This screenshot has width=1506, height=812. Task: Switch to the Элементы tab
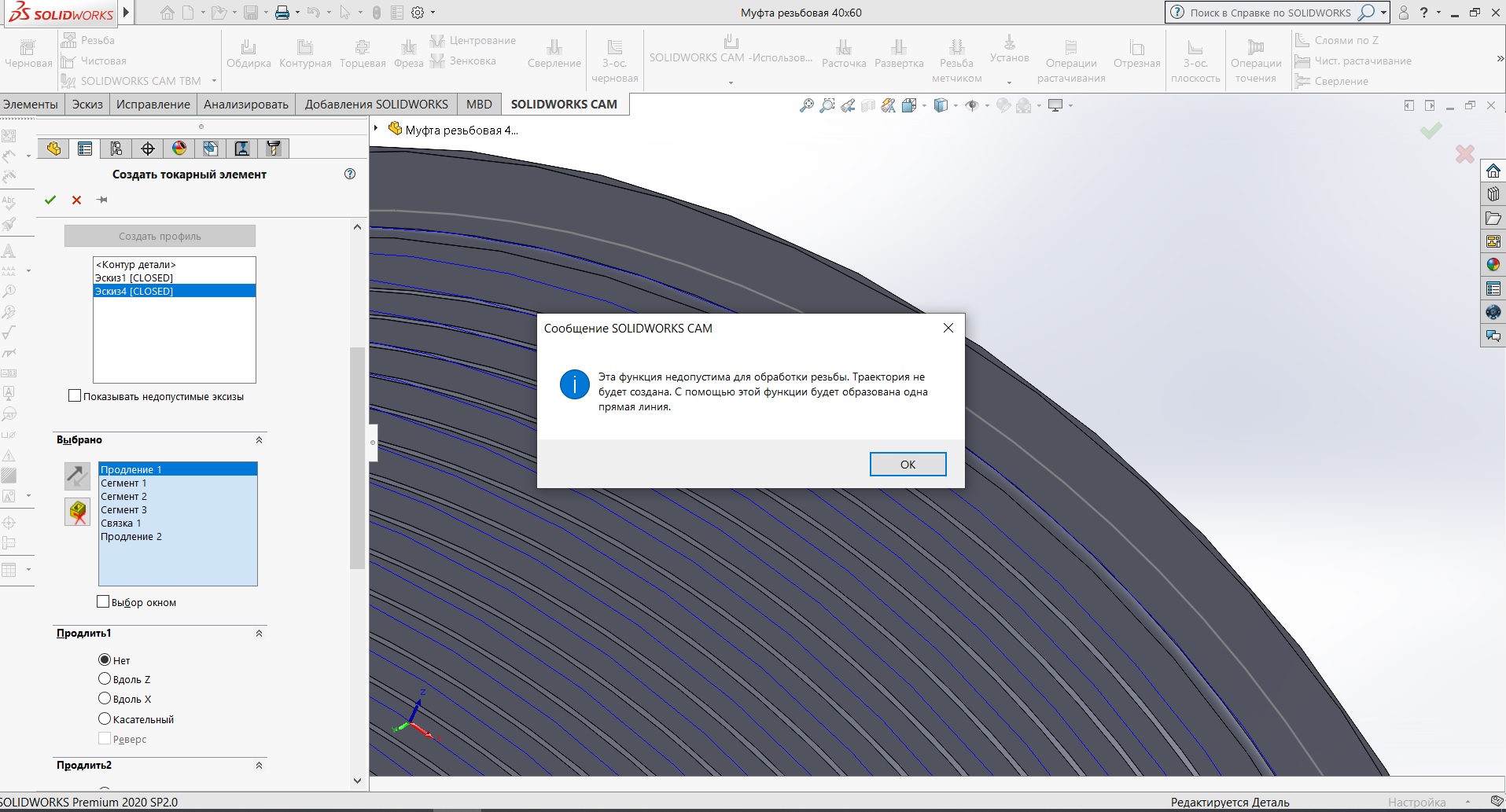coord(31,105)
